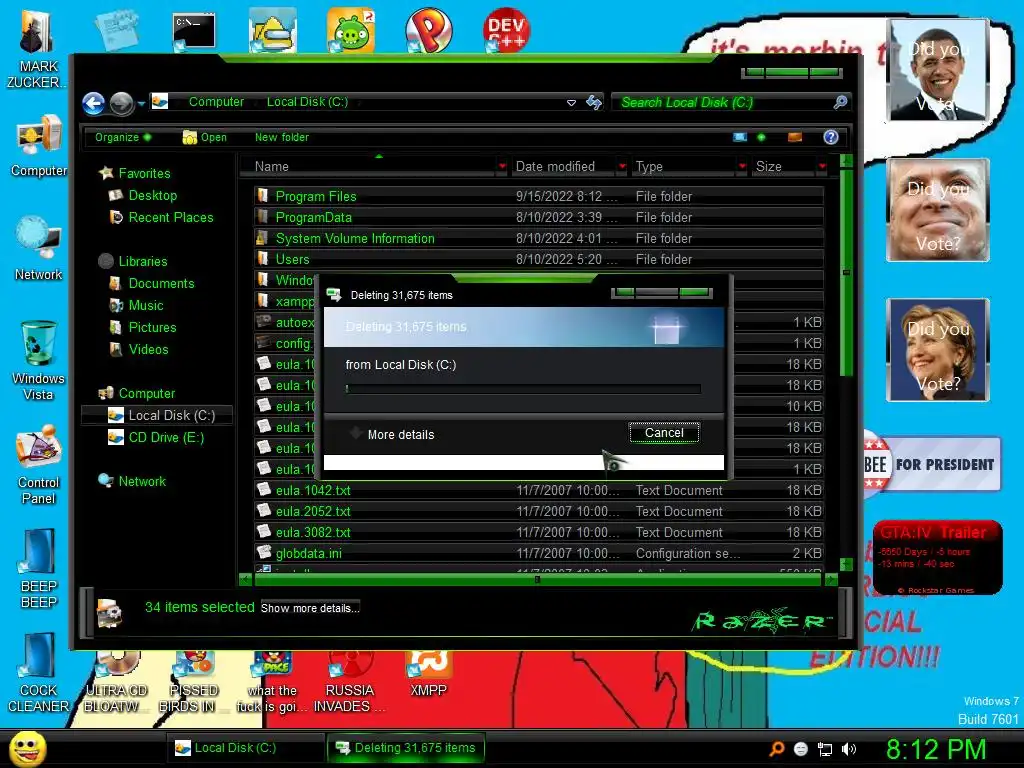Click the smiley face Start button
The width and height of the screenshot is (1024, 768).
pos(27,748)
